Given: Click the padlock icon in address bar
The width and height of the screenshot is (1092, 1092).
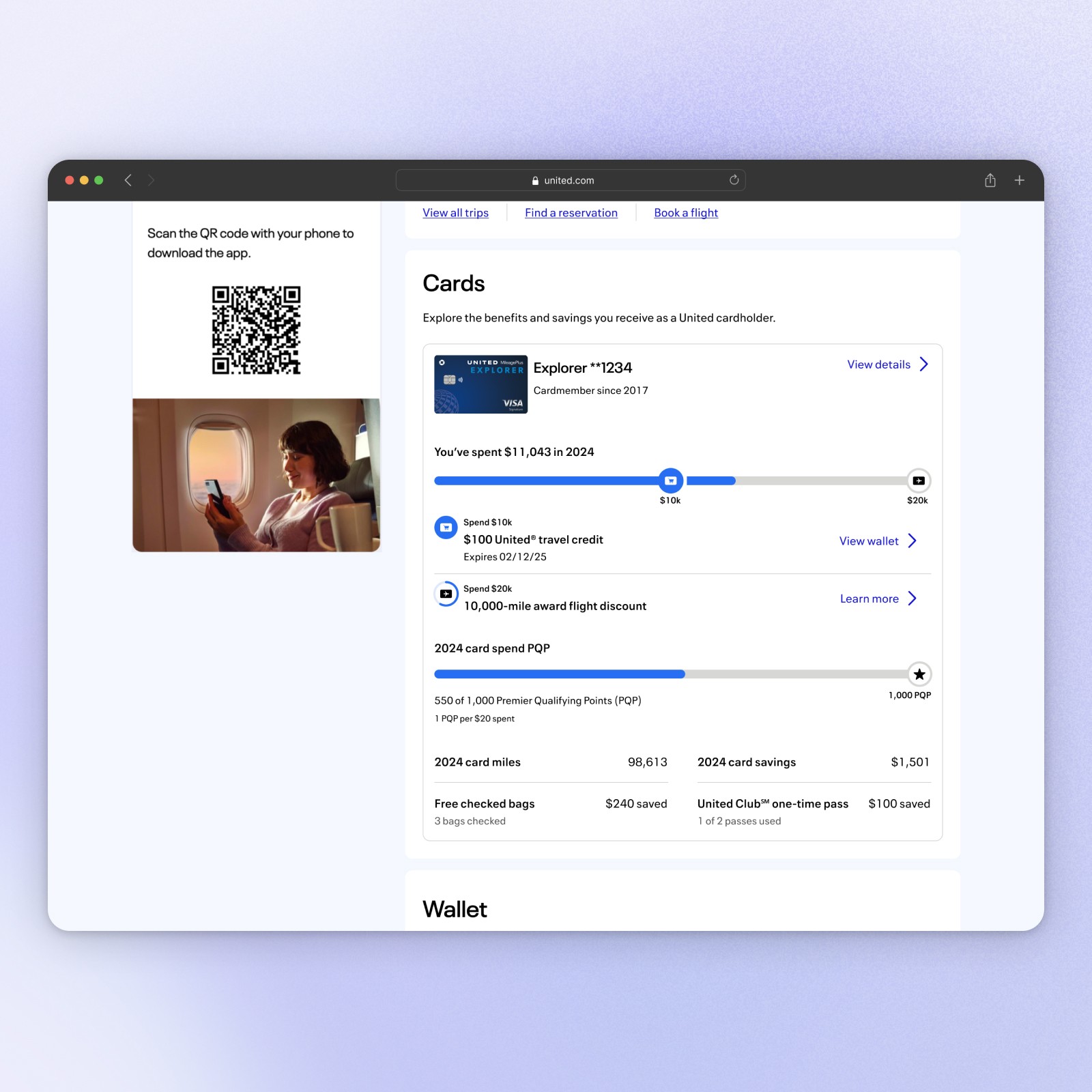Looking at the screenshot, I should coord(535,181).
